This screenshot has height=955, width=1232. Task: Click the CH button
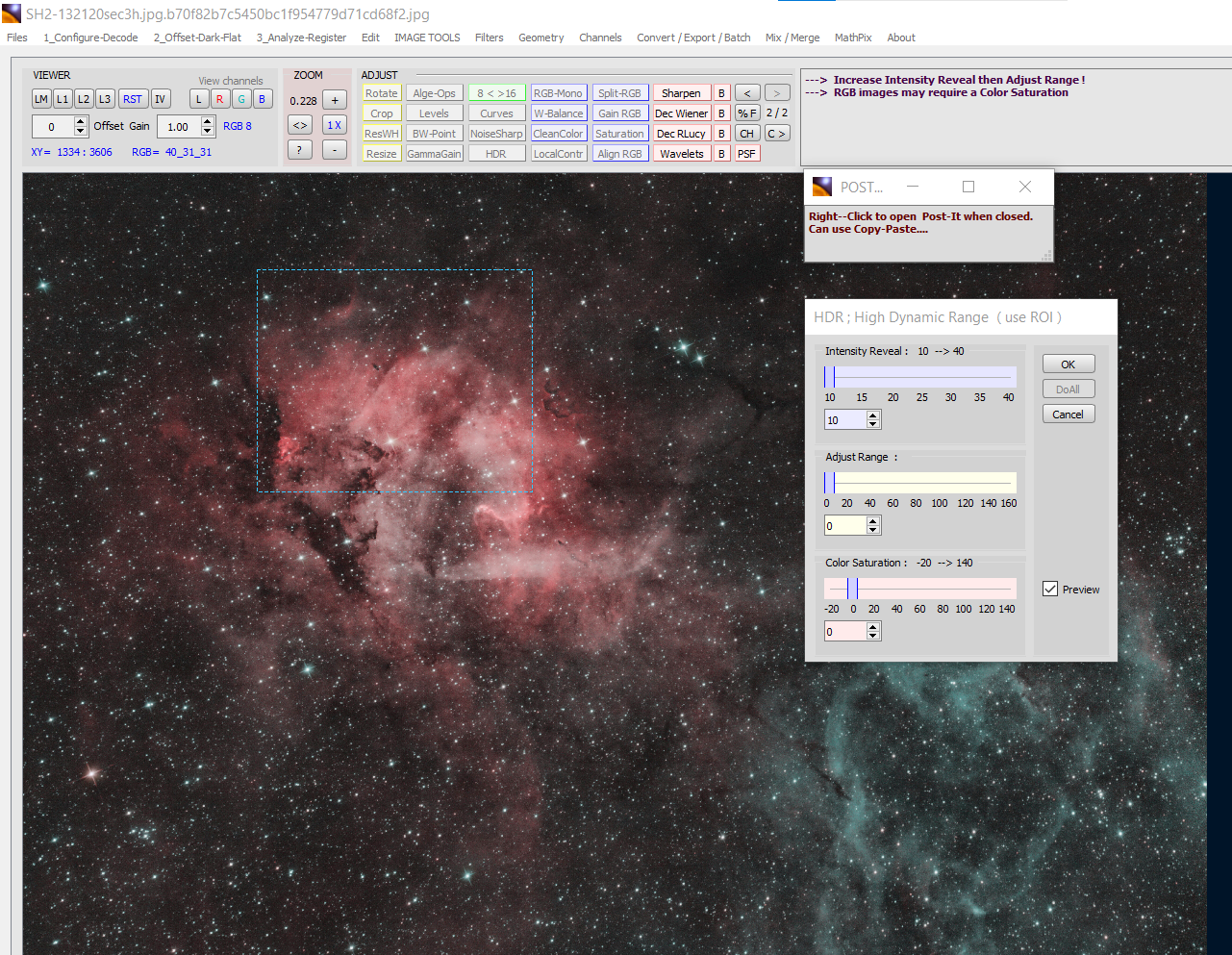coord(747,134)
